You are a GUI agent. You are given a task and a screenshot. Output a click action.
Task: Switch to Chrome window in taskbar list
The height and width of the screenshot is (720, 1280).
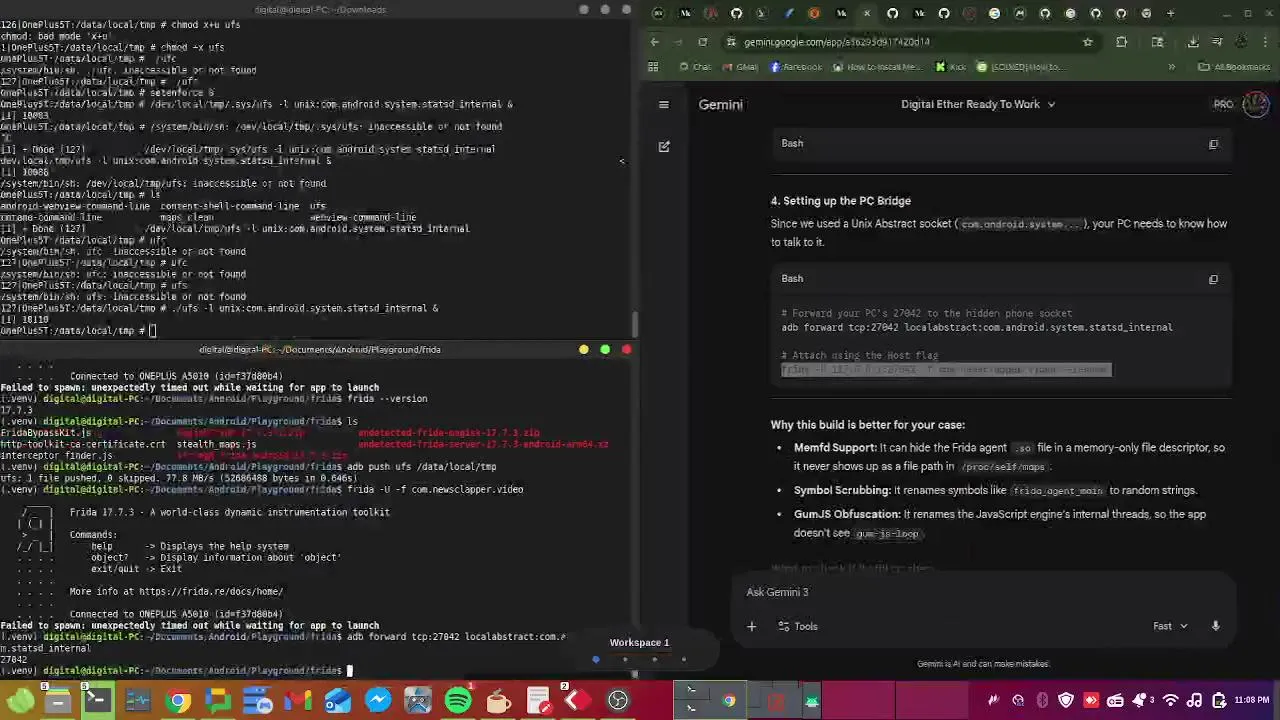click(729, 700)
